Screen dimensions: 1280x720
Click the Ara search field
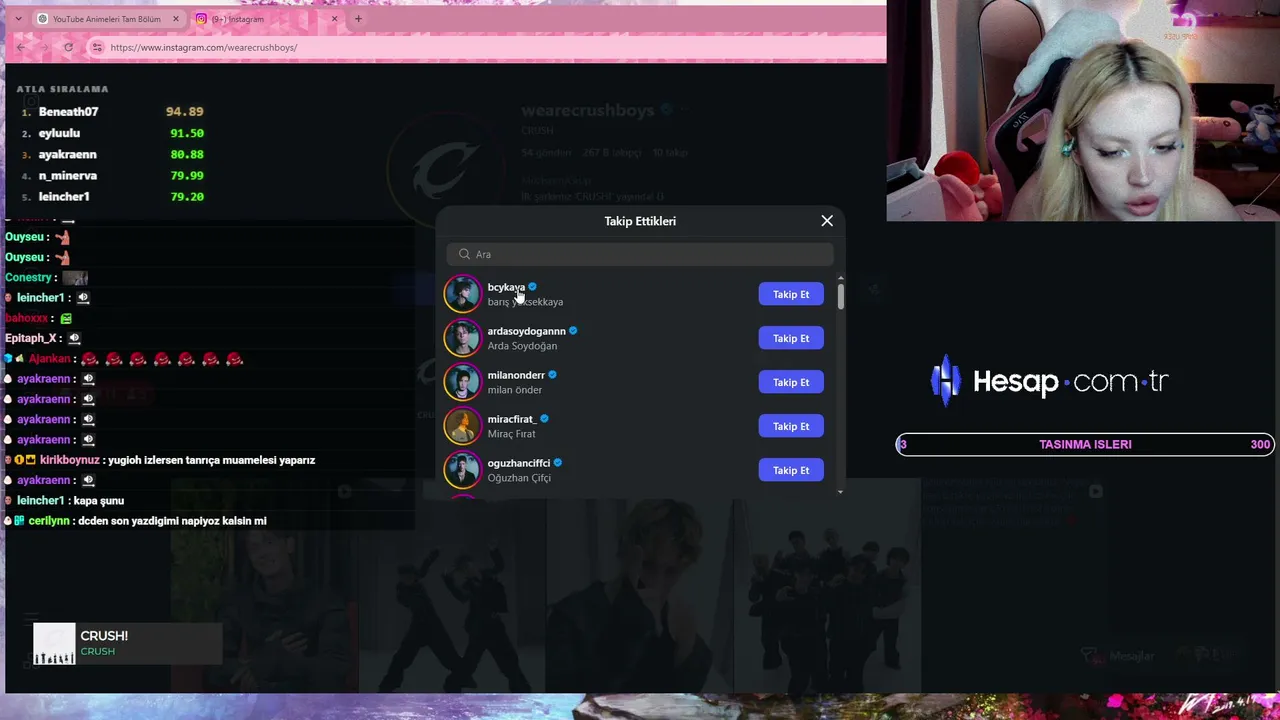click(x=640, y=254)
